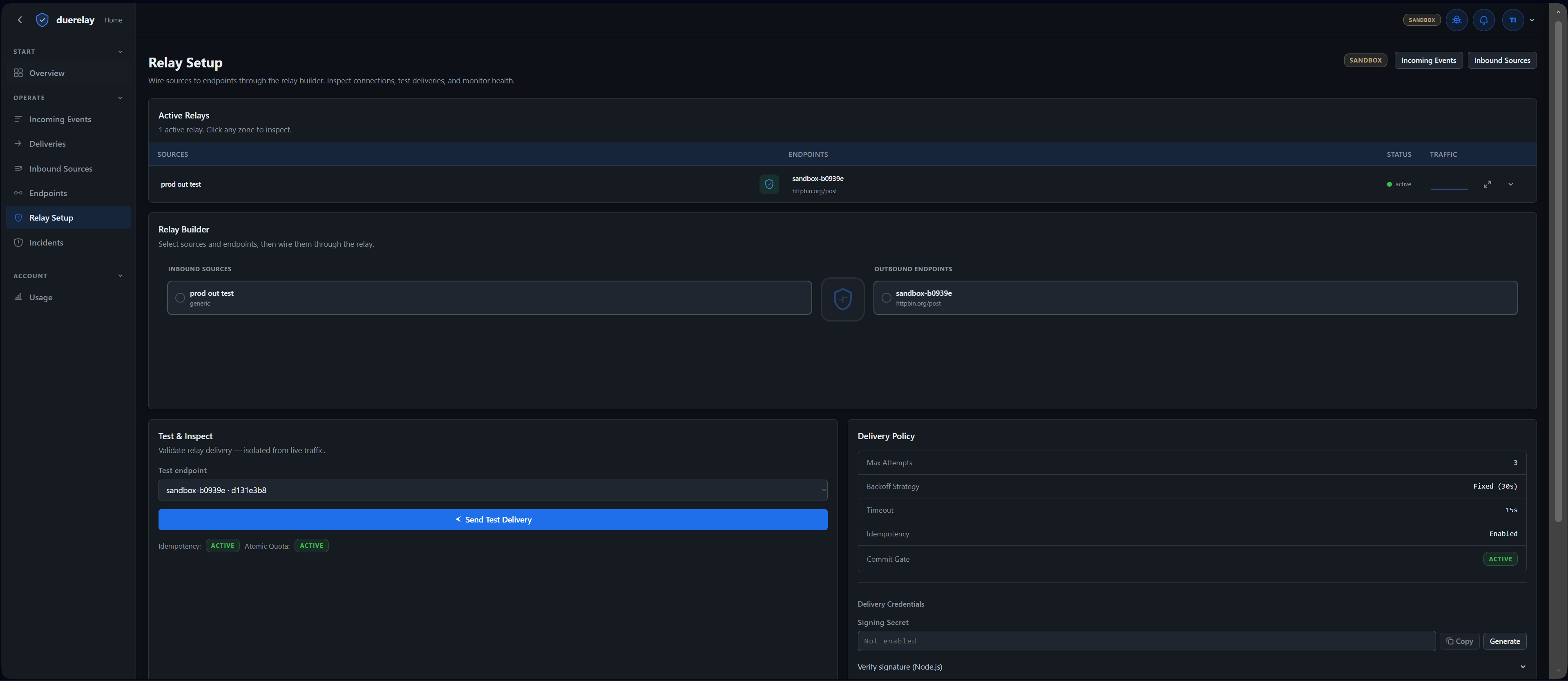
Task: Click the copy icon in Copy button
Action: coord(1450,641)
